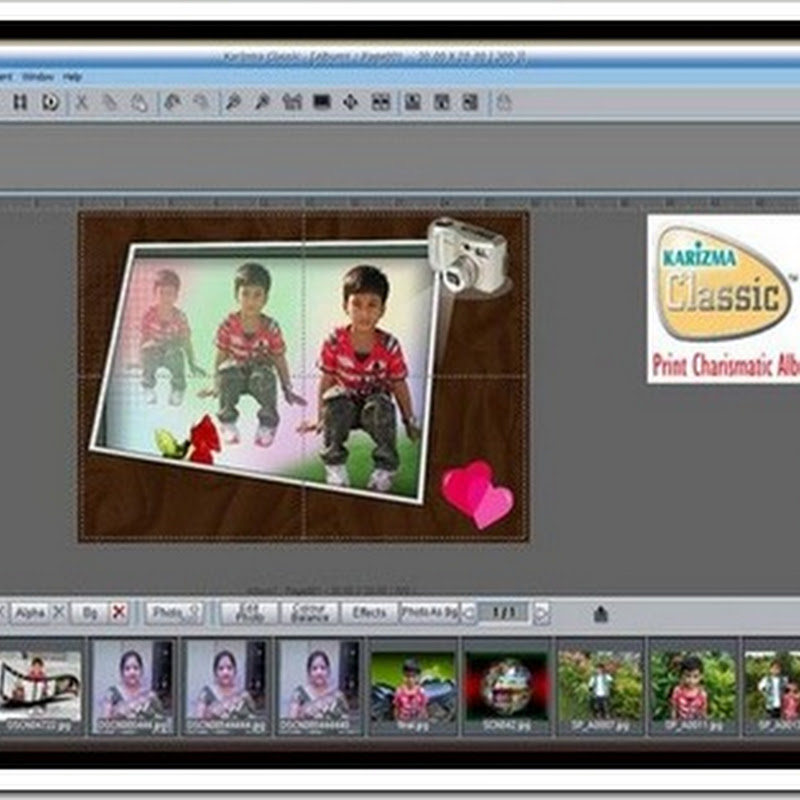The height and width of the screenshot is (800, 800).
Task: Click the Undo arrow toolbar icon
Action: 173,102
